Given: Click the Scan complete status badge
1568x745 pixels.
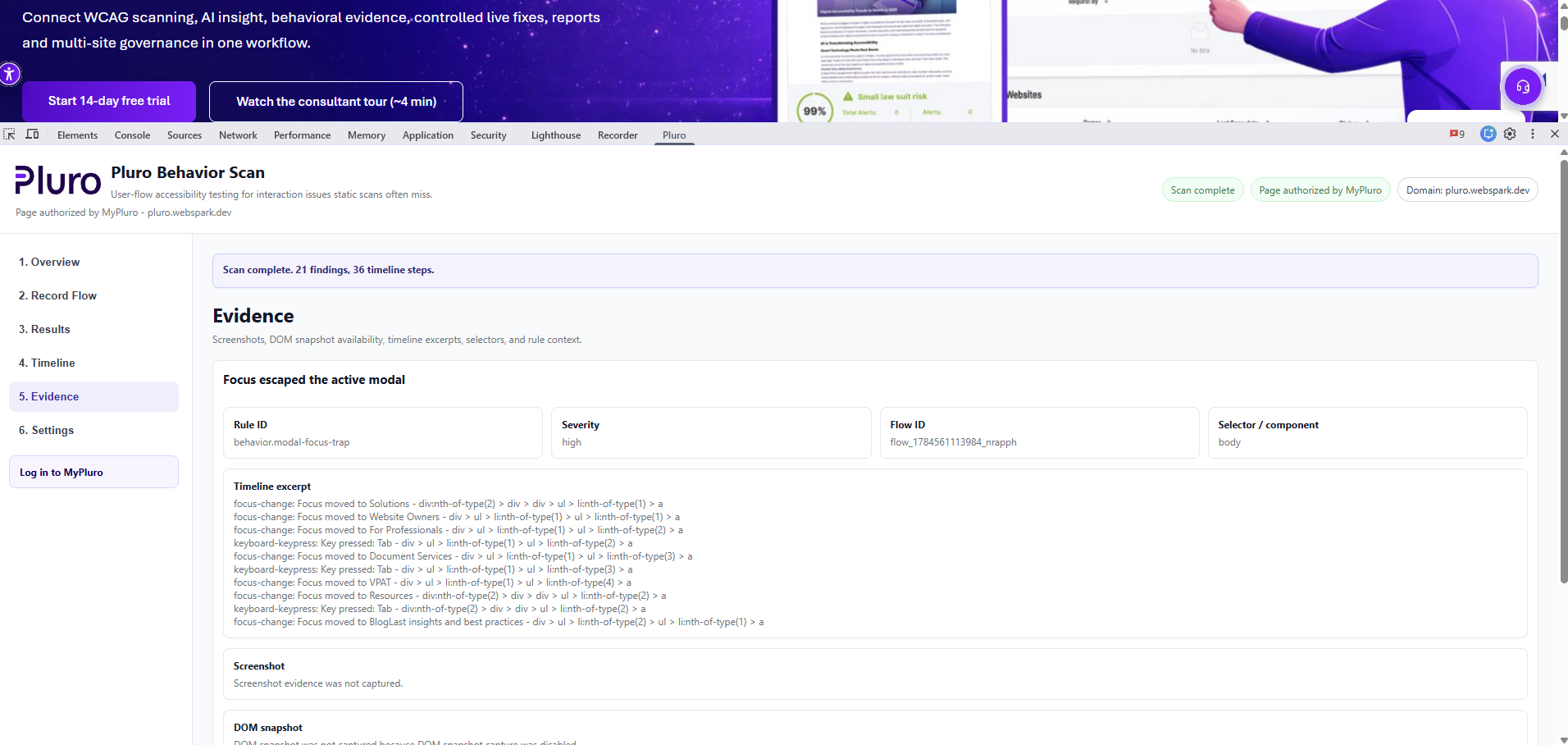Looking at the screenshot, I should pos(1202,190).
